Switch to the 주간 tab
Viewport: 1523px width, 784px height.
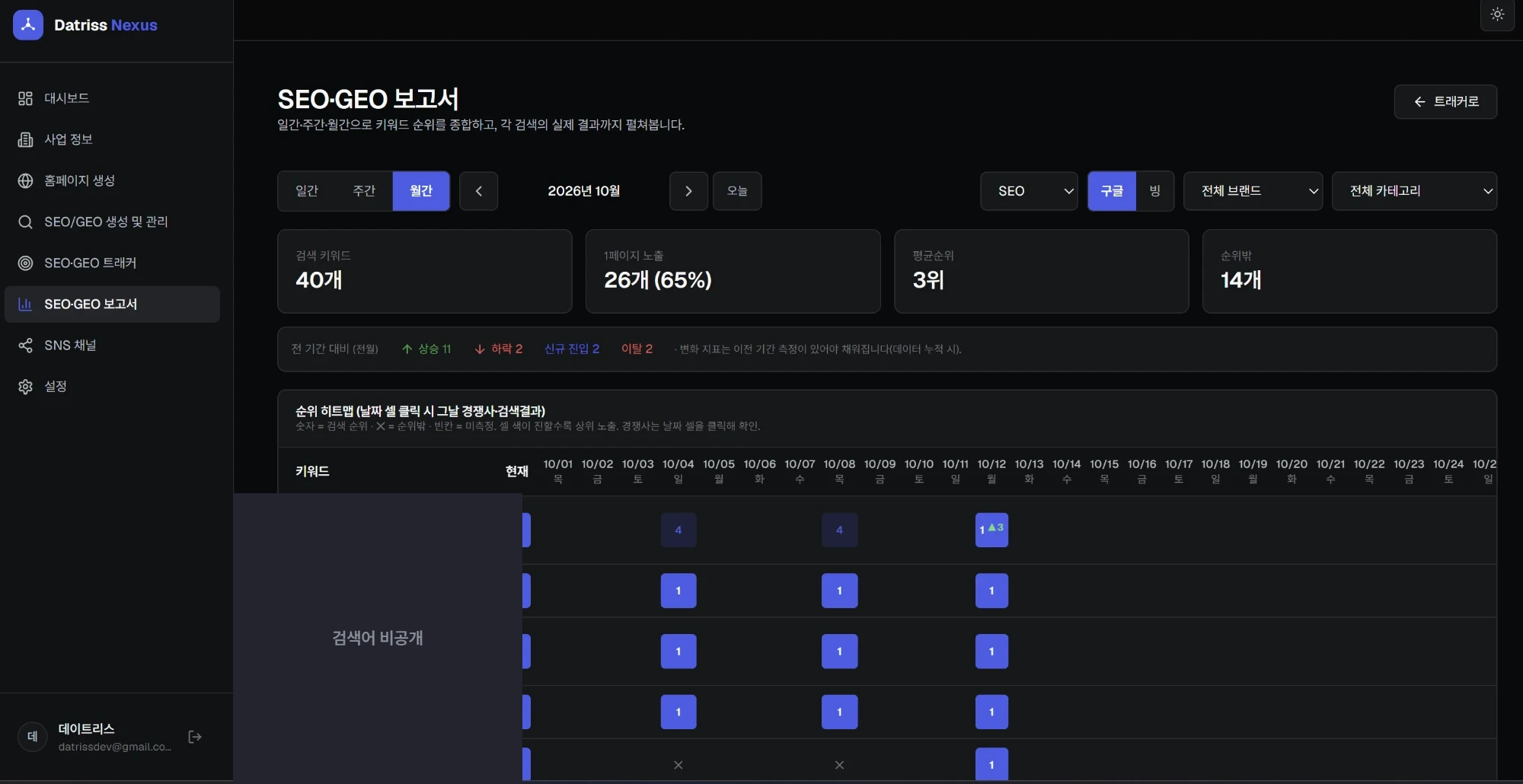(364, 191)
